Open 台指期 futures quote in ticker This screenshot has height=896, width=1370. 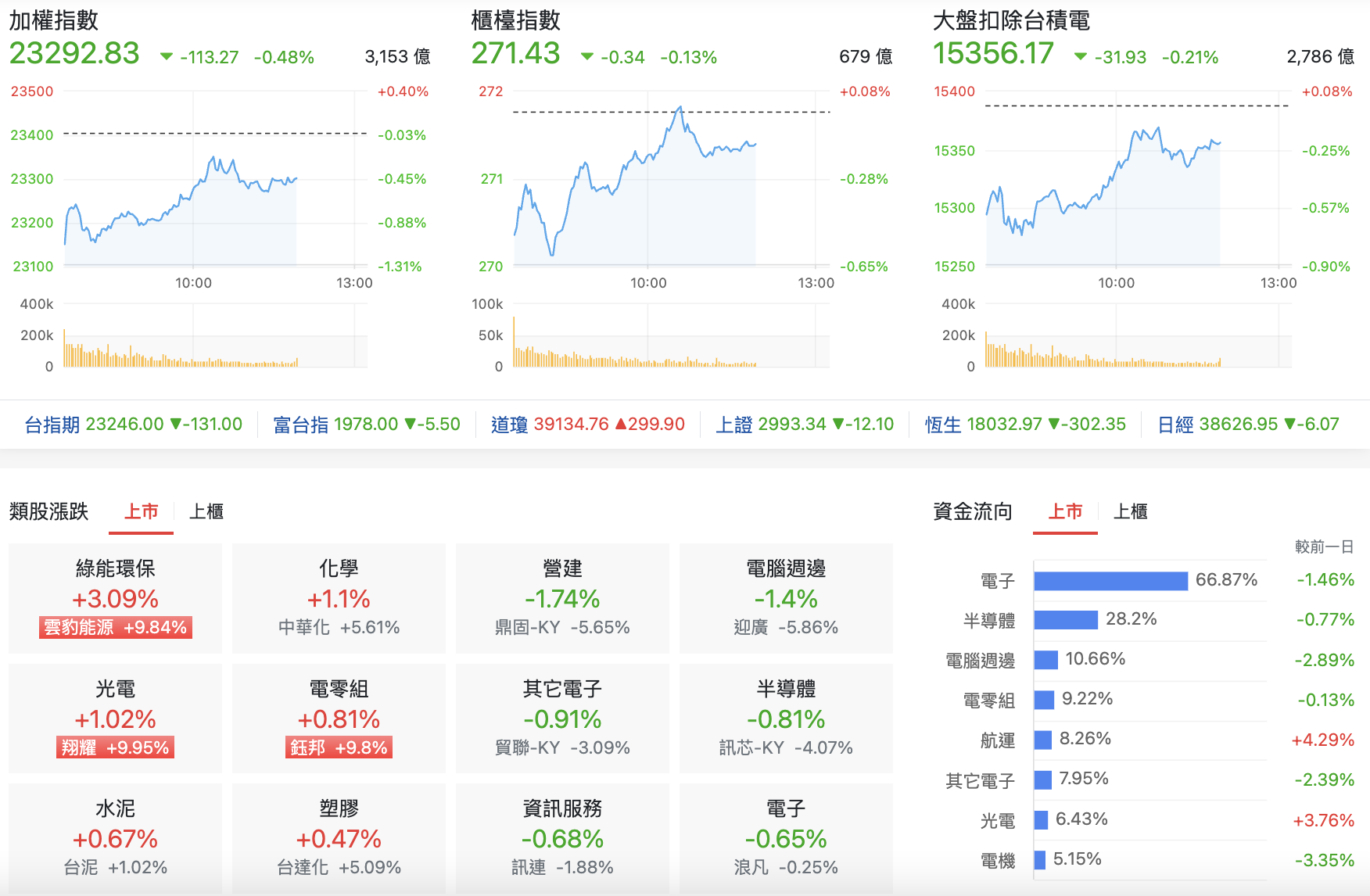(x=134, y=424)
